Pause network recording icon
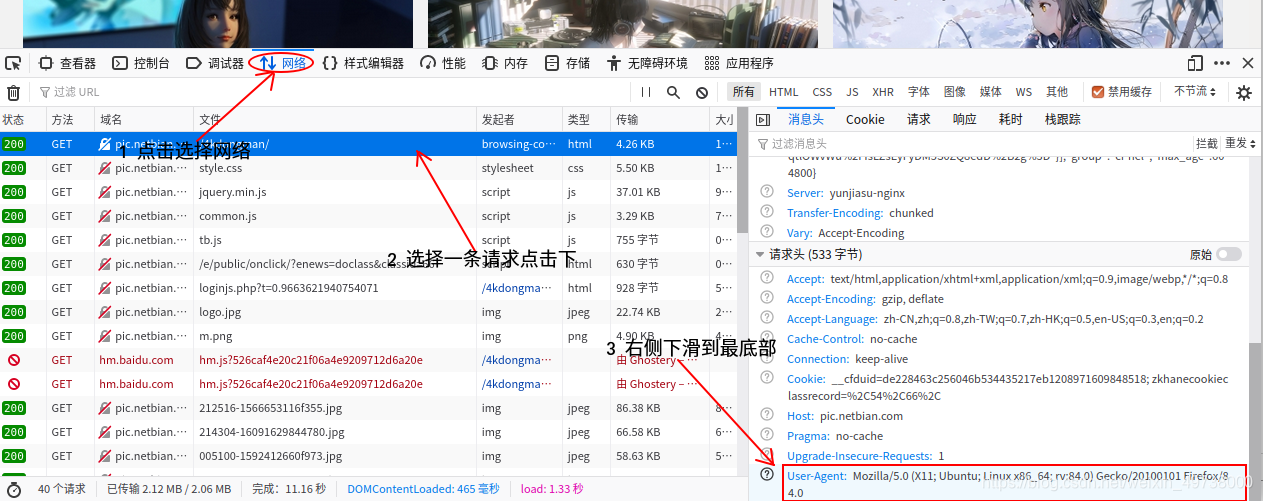The height and width of the screenshot is (501, 1263). (x=646, y=92)
